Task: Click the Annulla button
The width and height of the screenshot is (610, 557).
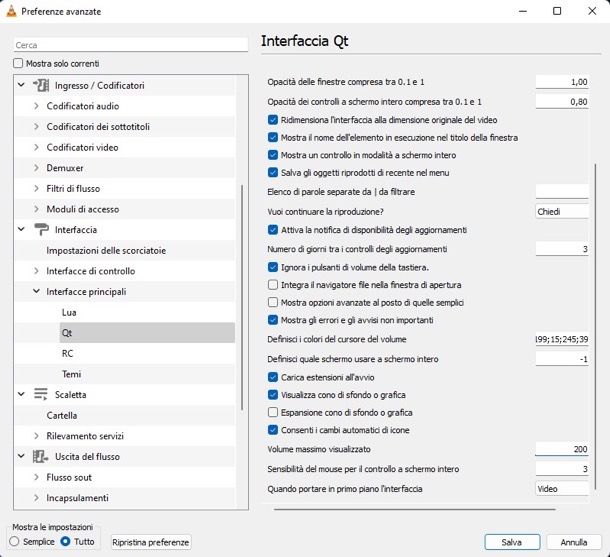Action: point(574,542)
